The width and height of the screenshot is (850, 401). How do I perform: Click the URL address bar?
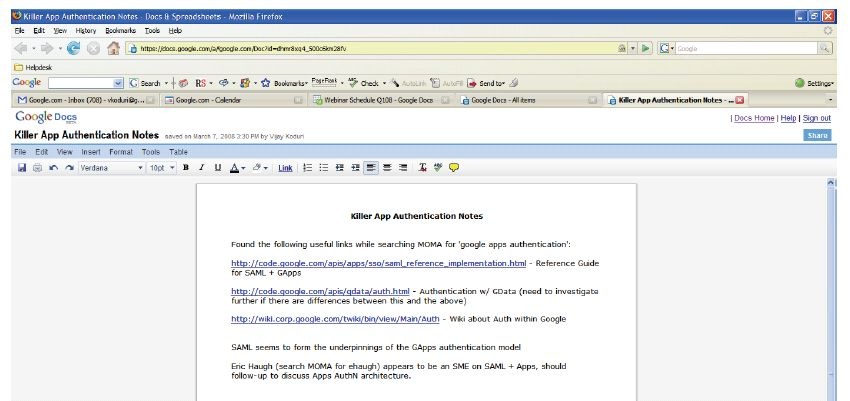click(377, 49)
